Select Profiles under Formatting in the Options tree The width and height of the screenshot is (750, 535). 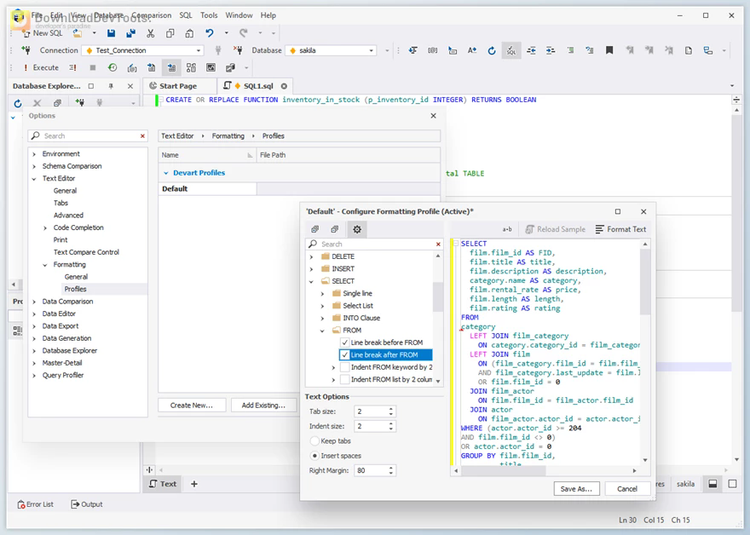click(76, 289)
